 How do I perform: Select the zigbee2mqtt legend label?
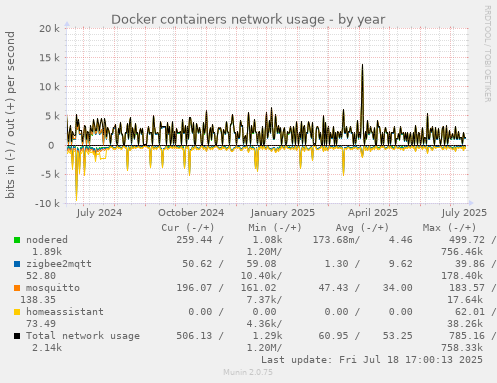[x=59, y=264]
